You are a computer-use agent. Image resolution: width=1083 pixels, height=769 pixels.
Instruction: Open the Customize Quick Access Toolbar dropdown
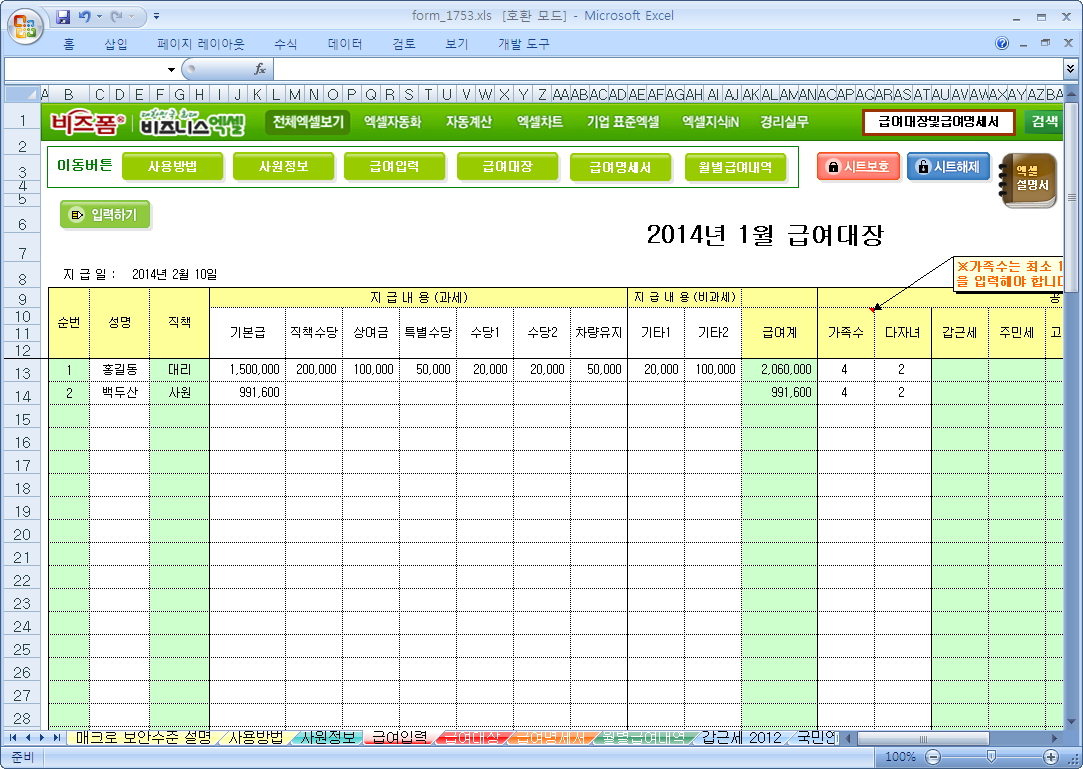(x=157, y=16)
